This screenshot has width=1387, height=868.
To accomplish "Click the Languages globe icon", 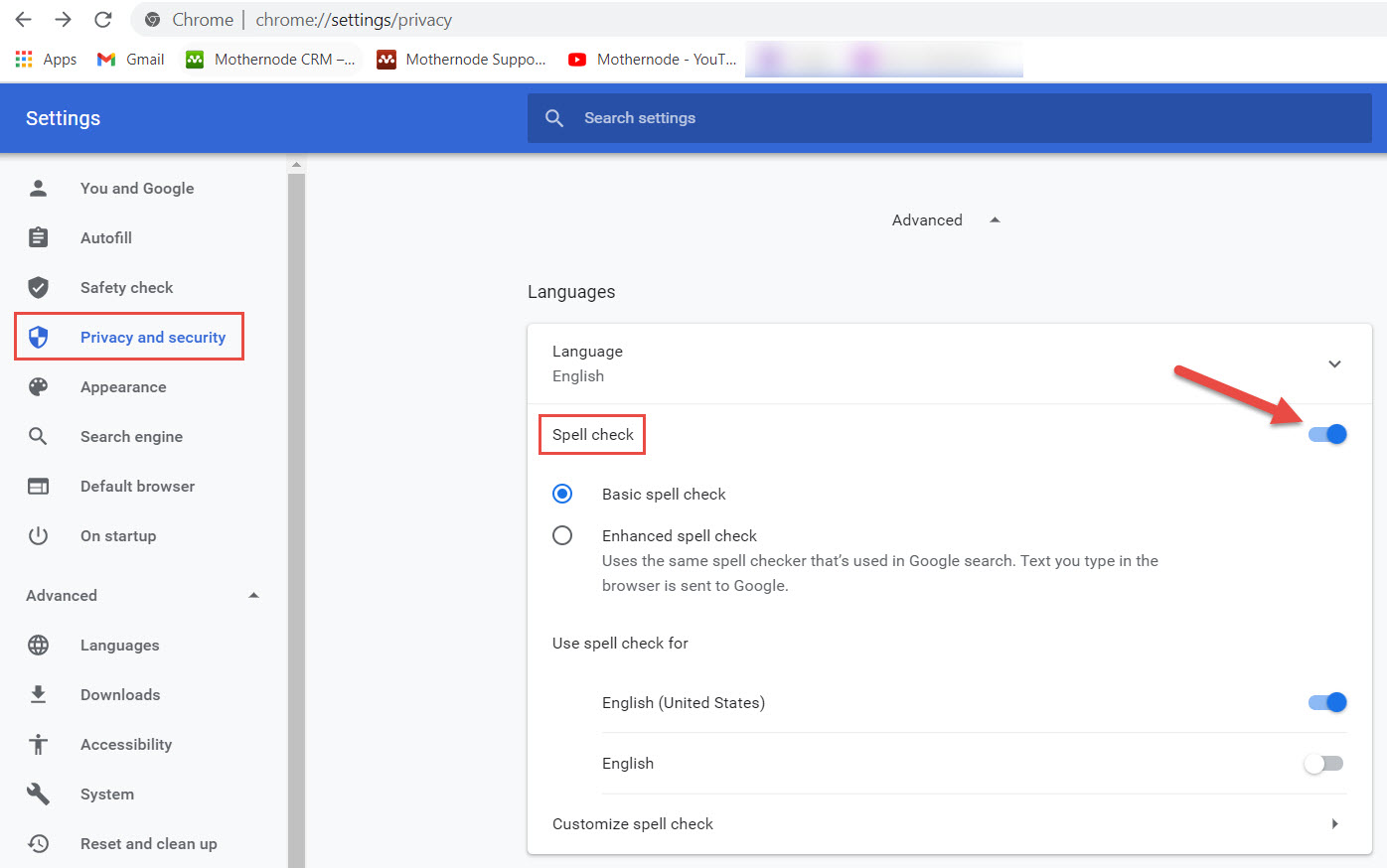I will pos(38,645).
